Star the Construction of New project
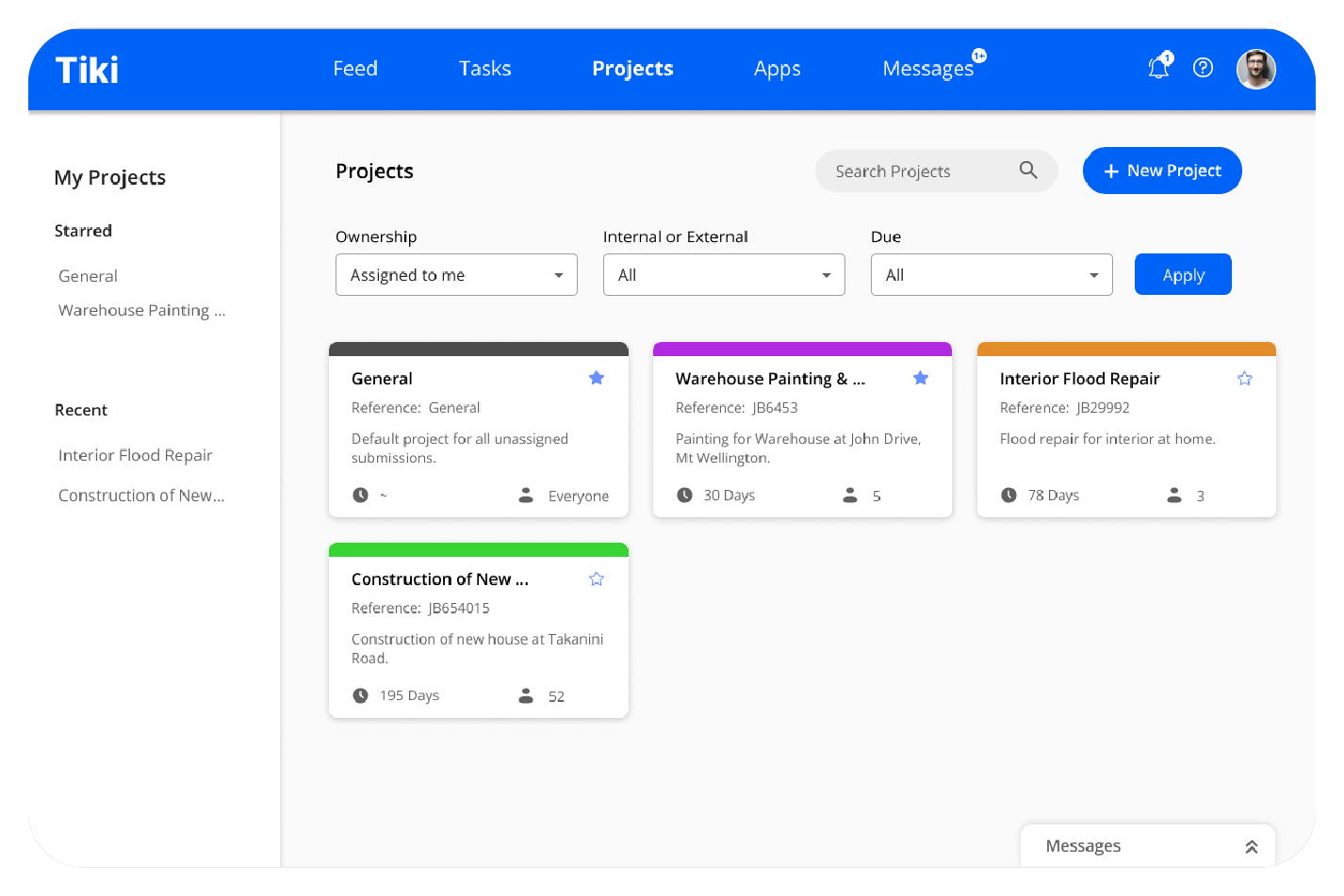The width and height of the screenshot is (1344, 896). 597,578
